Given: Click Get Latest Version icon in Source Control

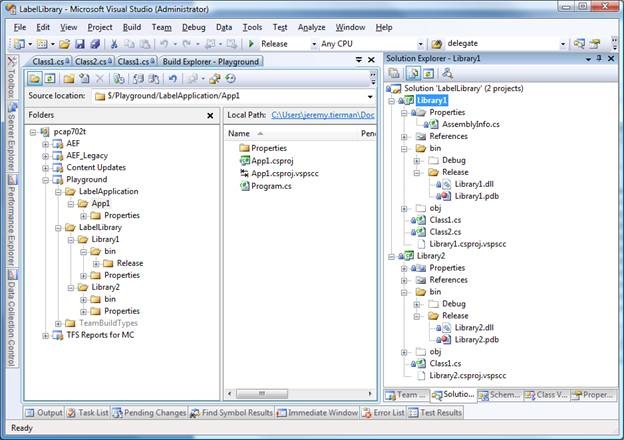Looking at the screenshot, I should coord(119,78).
